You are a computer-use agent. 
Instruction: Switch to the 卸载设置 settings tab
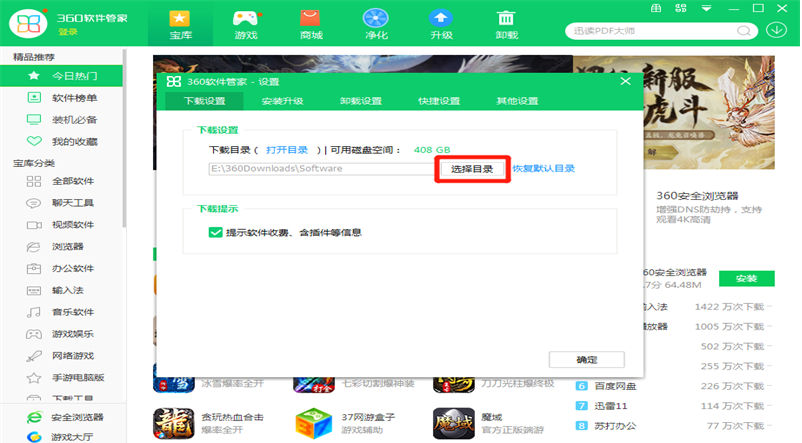pos(360,101)
